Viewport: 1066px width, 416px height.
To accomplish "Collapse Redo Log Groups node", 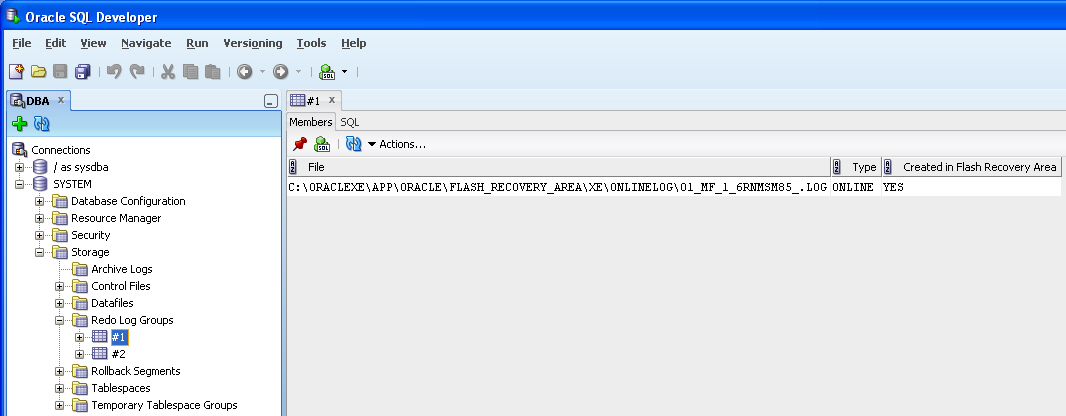I will click(x=59, y=320).
